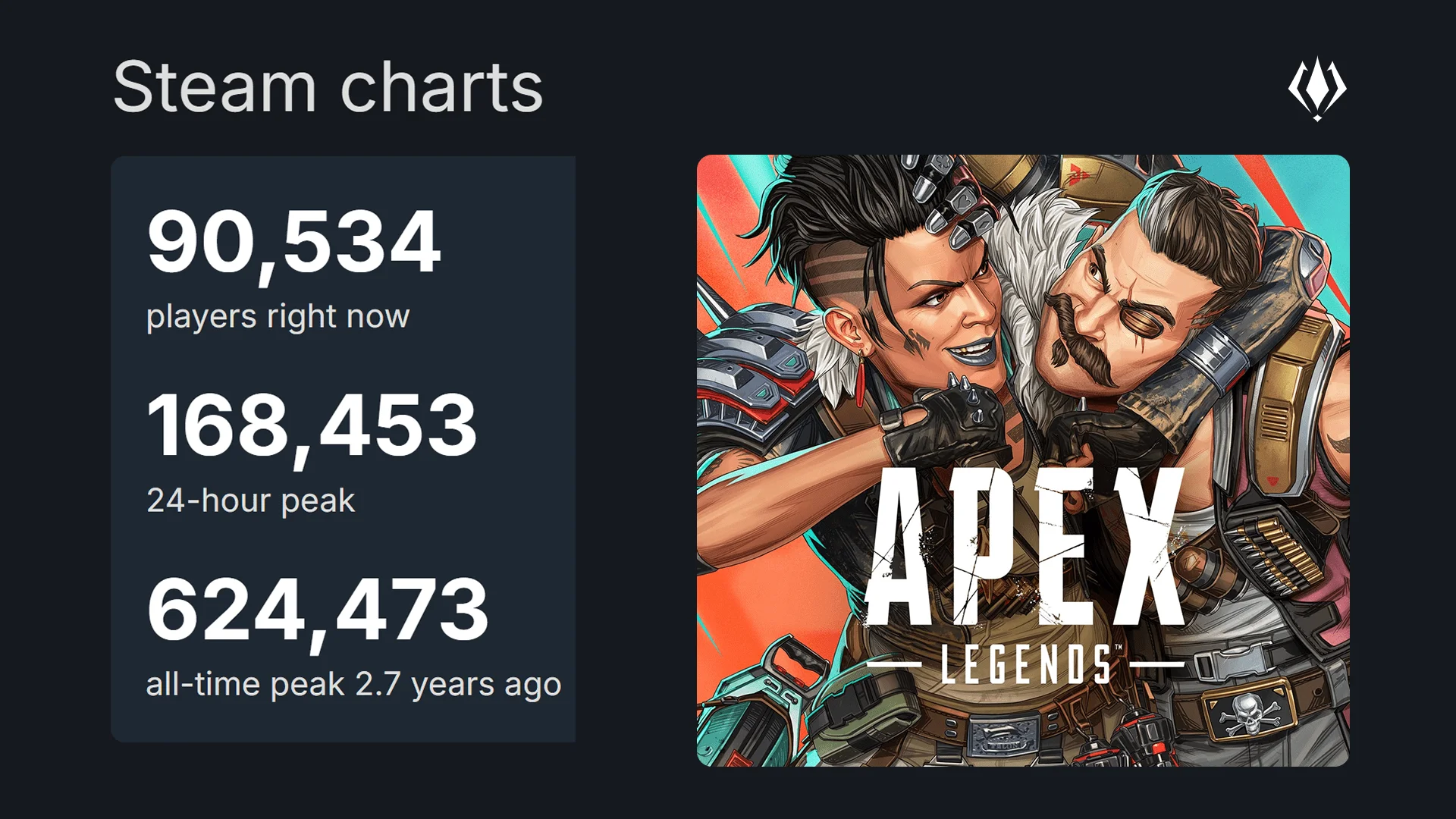Click the white diamond logo icon

point(1317,88)
